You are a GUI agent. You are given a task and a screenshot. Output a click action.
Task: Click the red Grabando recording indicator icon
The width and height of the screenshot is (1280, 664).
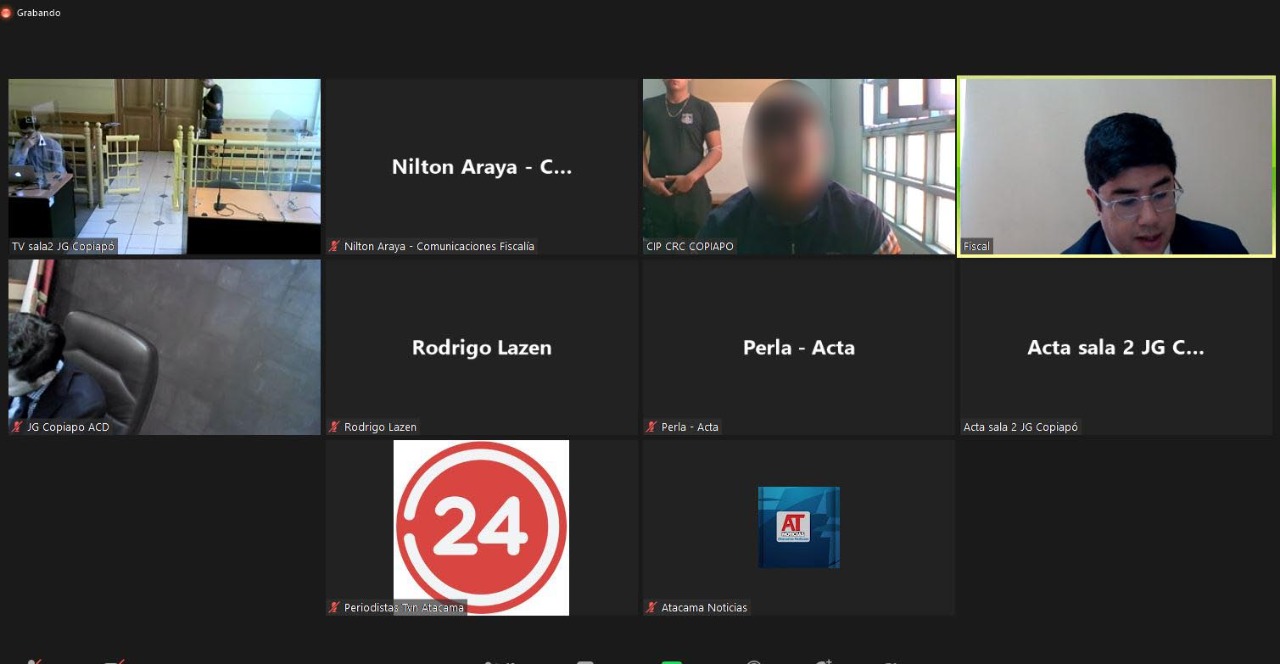[x=6, y=13]
